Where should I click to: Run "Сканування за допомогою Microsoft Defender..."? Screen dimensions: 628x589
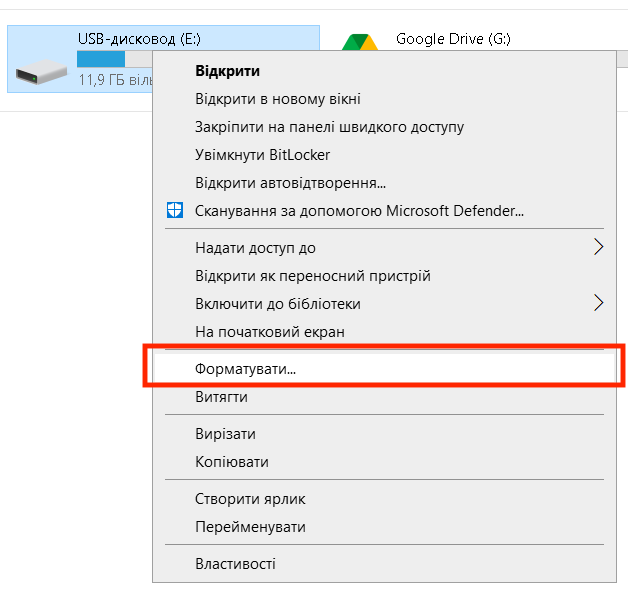click(359, 211)
